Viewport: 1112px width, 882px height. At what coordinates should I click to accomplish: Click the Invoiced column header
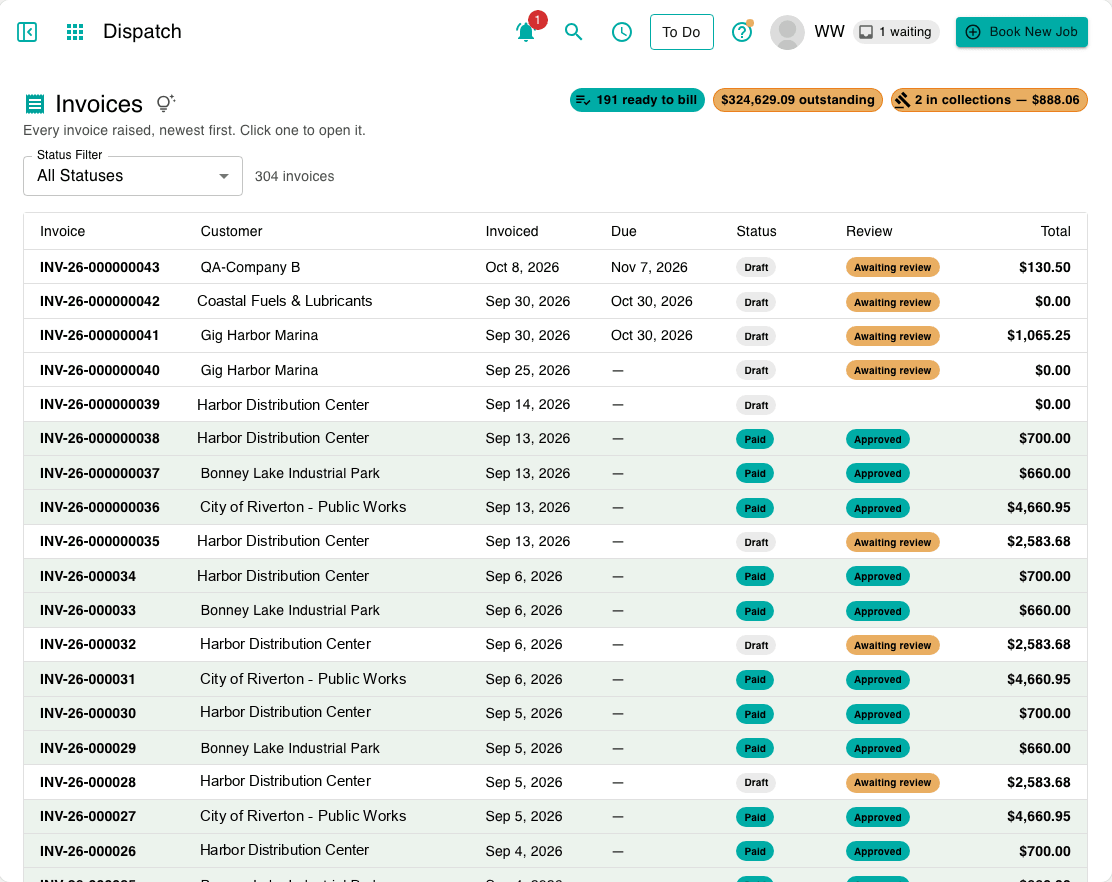(x=512, y=231)
